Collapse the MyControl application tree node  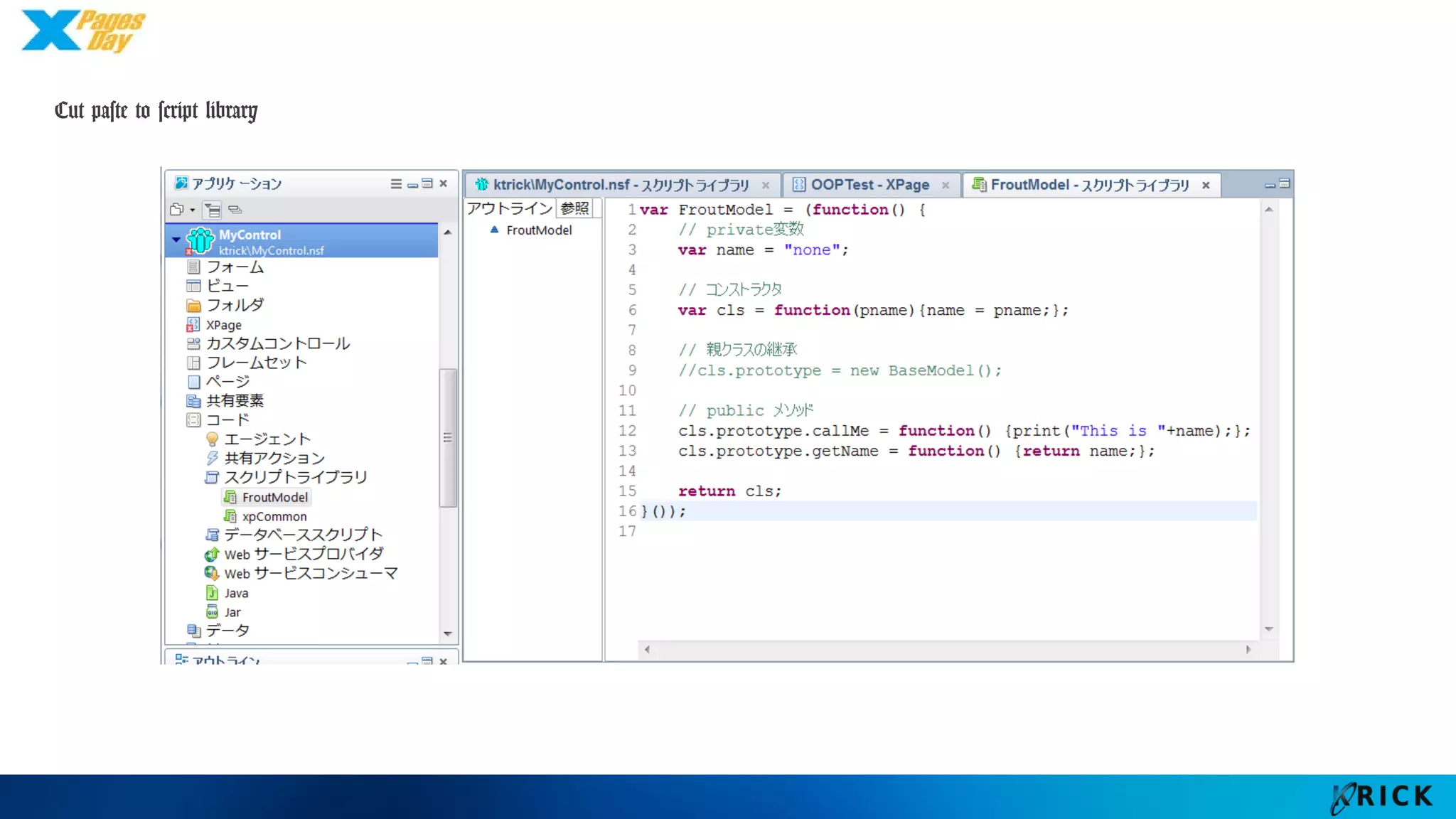click(176, 240)
